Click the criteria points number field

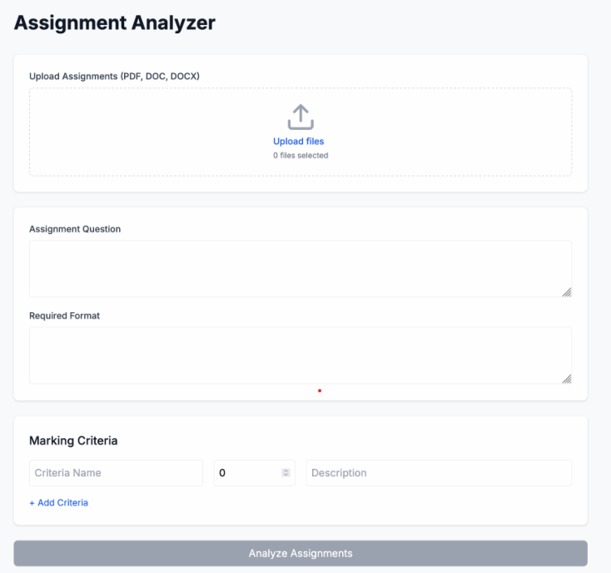[254, 473]
